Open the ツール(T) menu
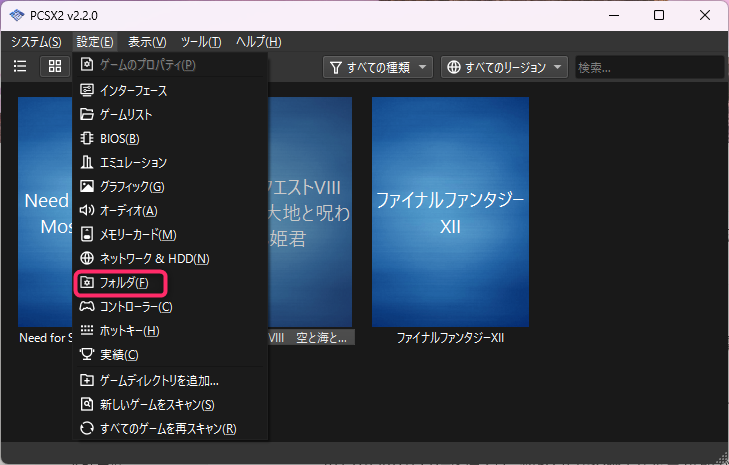This screenshot has width=729, height=465. coord(201,42)
